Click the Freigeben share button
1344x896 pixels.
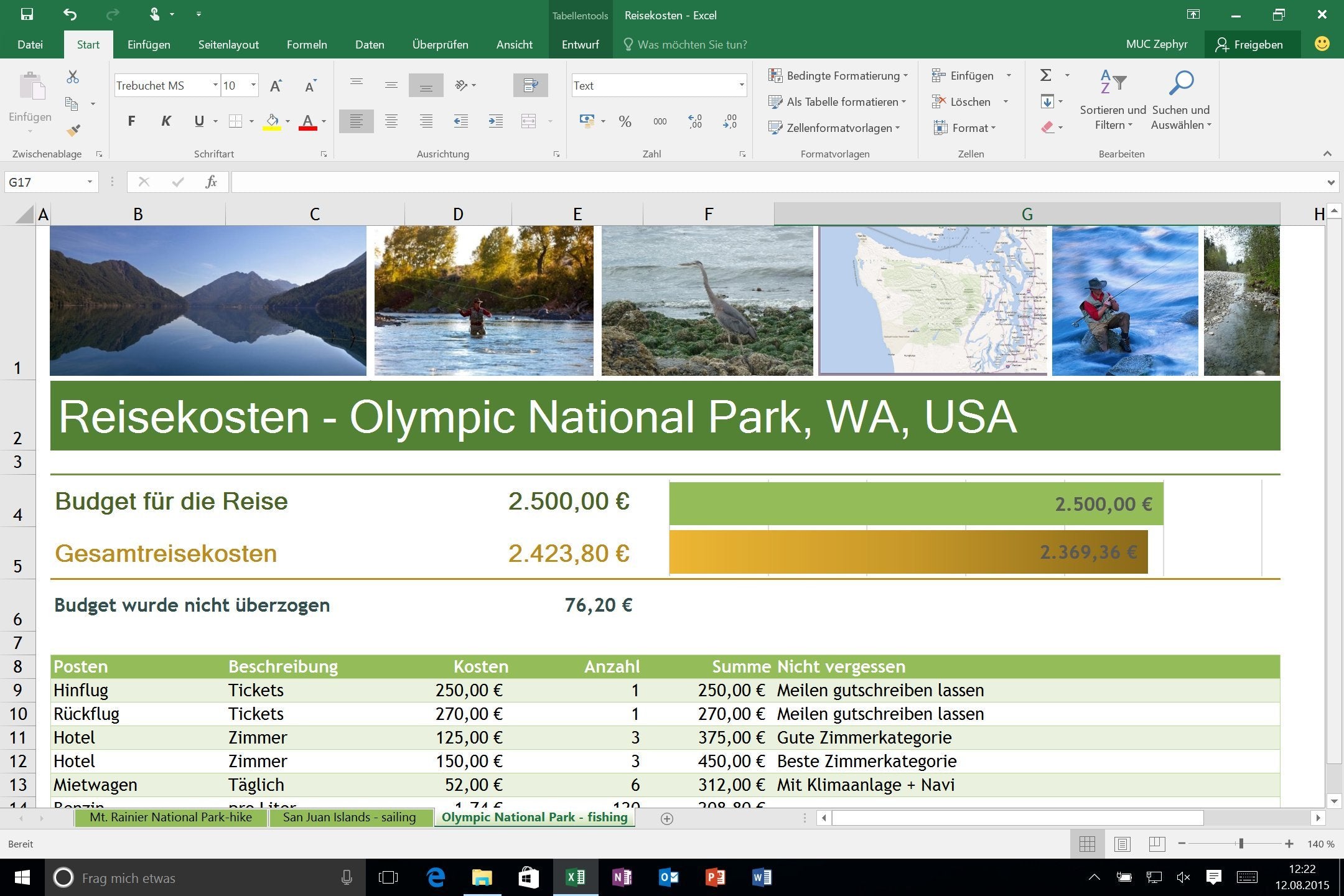1252,45
